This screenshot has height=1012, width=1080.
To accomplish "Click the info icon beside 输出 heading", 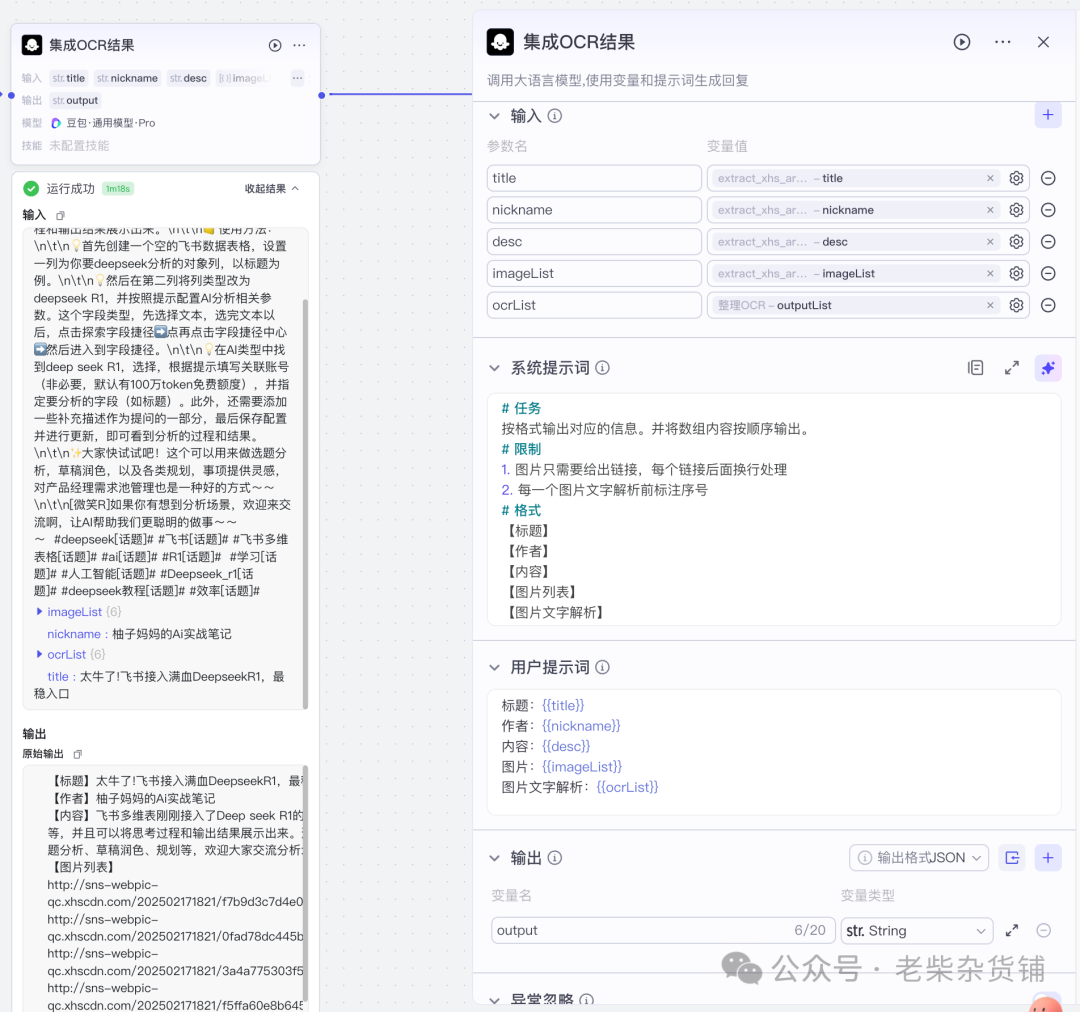I will 554,858.
